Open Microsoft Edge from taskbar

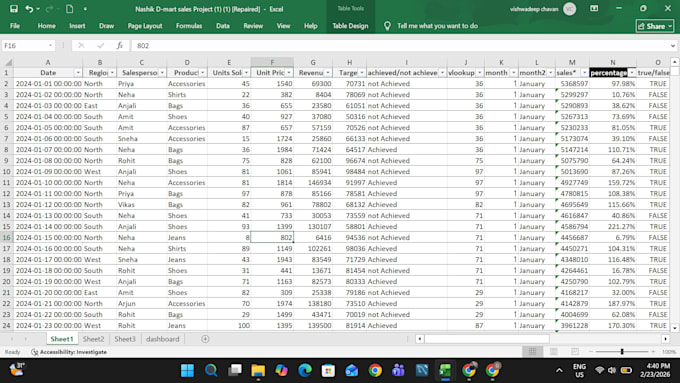point(305,370)
